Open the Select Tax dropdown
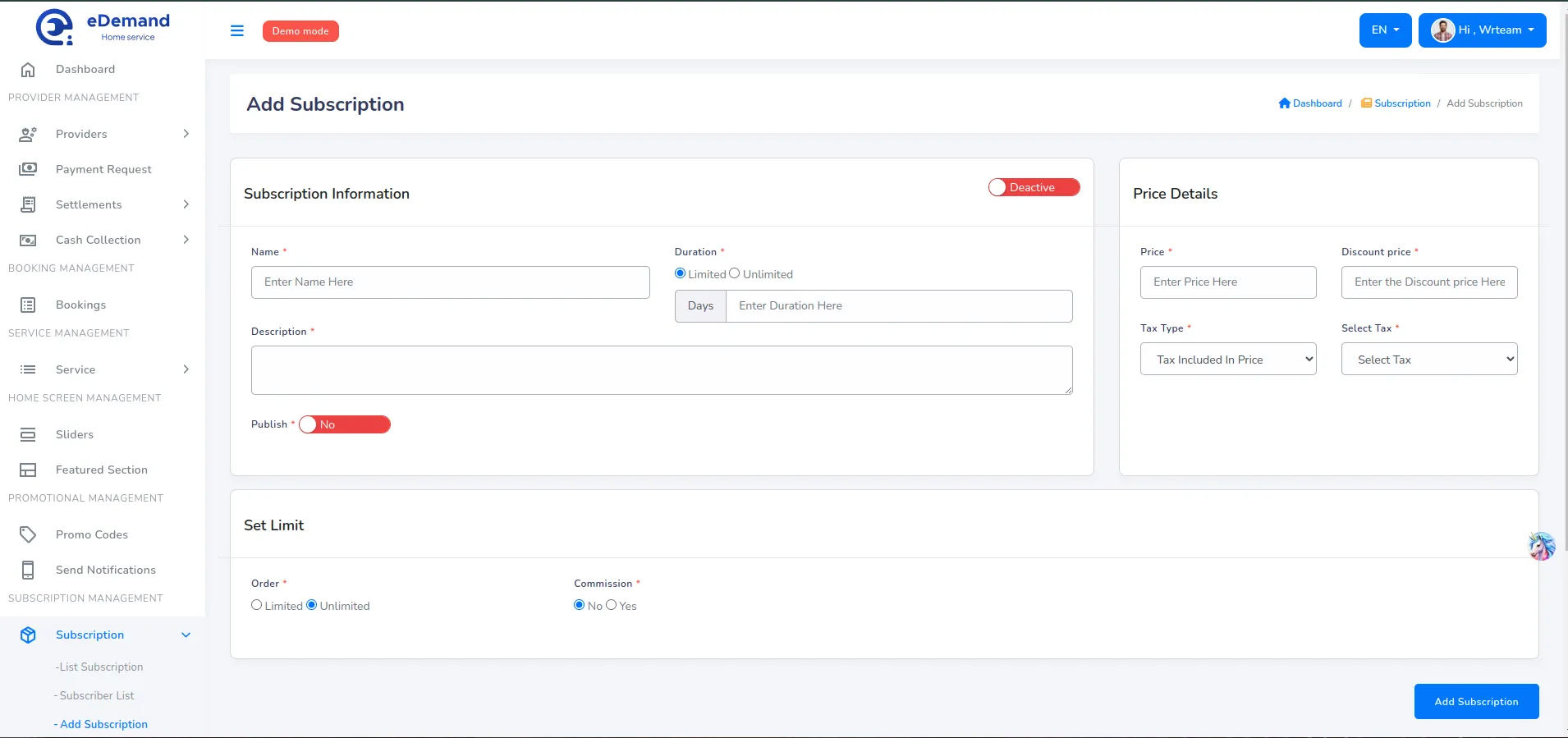Screen dimensions: 1568x738 tap(1428, 360)
